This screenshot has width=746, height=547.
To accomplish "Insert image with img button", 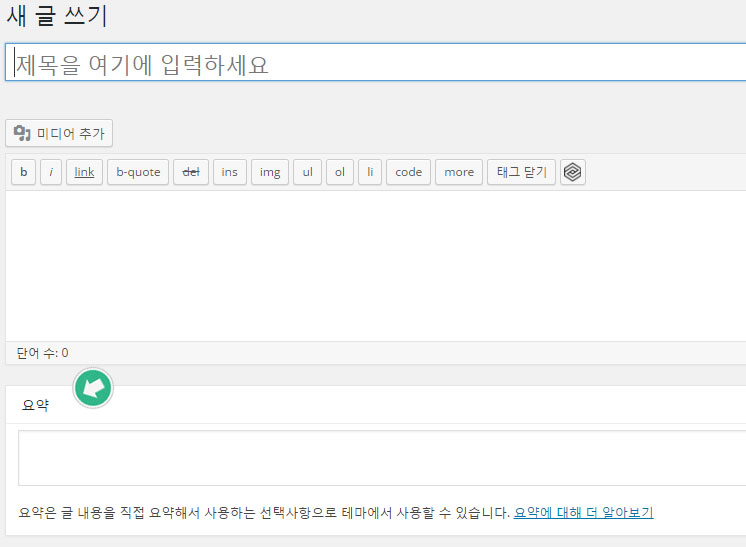I will [x=270, y=172].
